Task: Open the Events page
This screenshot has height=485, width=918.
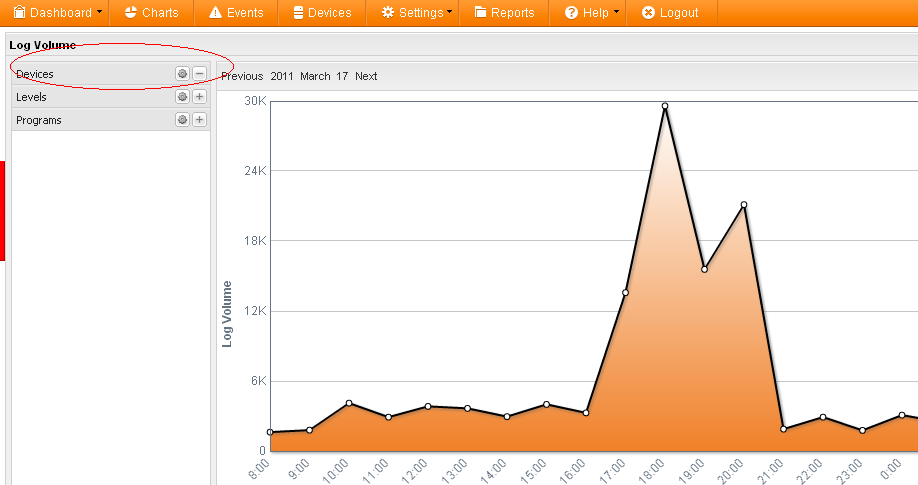Action: [x=236, y=13]
